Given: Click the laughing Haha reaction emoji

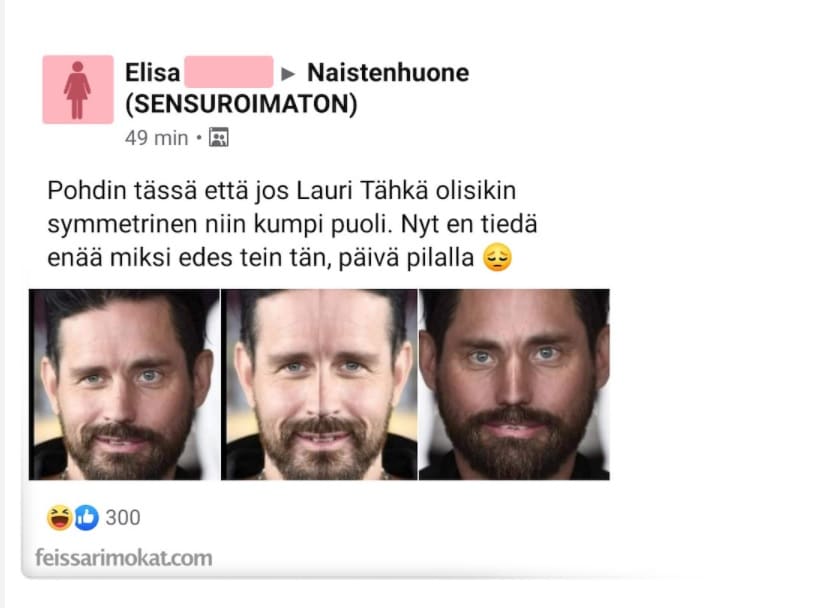Looking at the screenshot, I should (59, 518).
